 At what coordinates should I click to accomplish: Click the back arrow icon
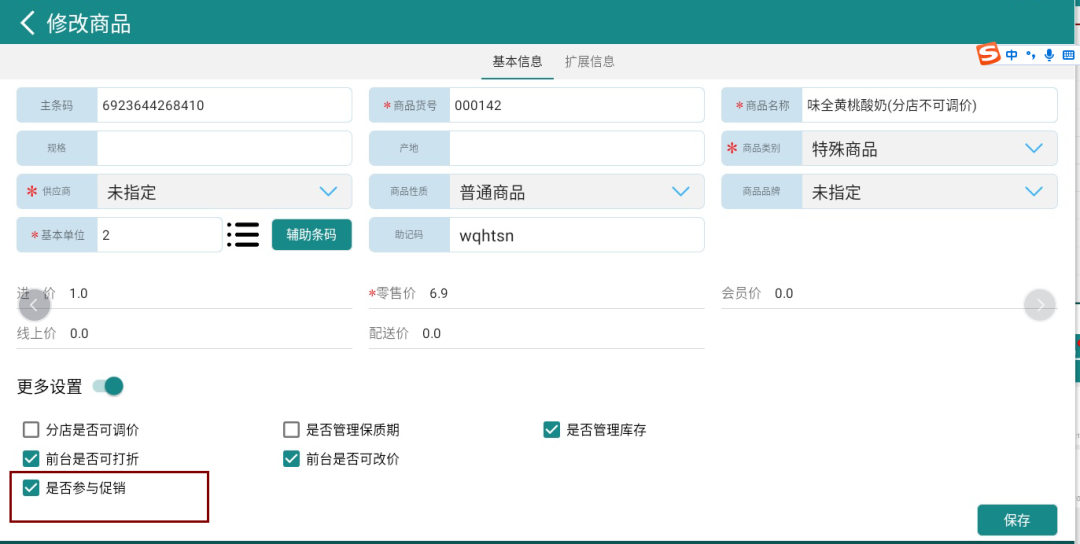[x=27, y=23]
